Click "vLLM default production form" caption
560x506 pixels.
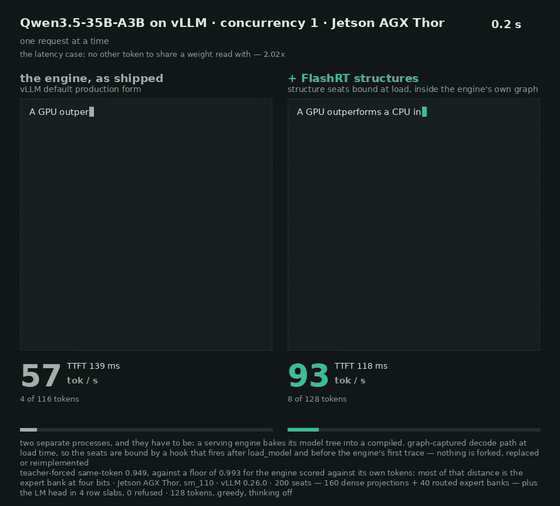coord(80,89)
